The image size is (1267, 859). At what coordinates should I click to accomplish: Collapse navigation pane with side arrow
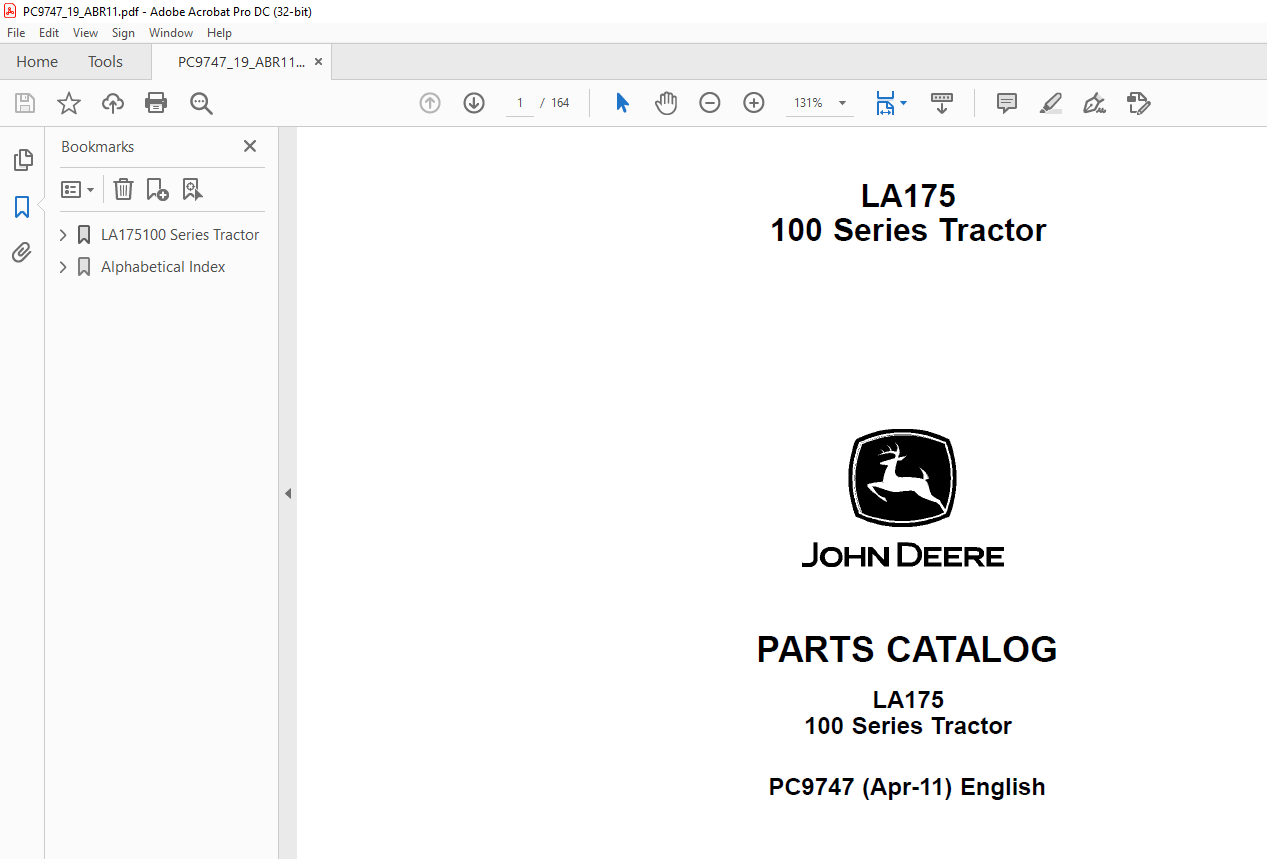tap(288, 493)
